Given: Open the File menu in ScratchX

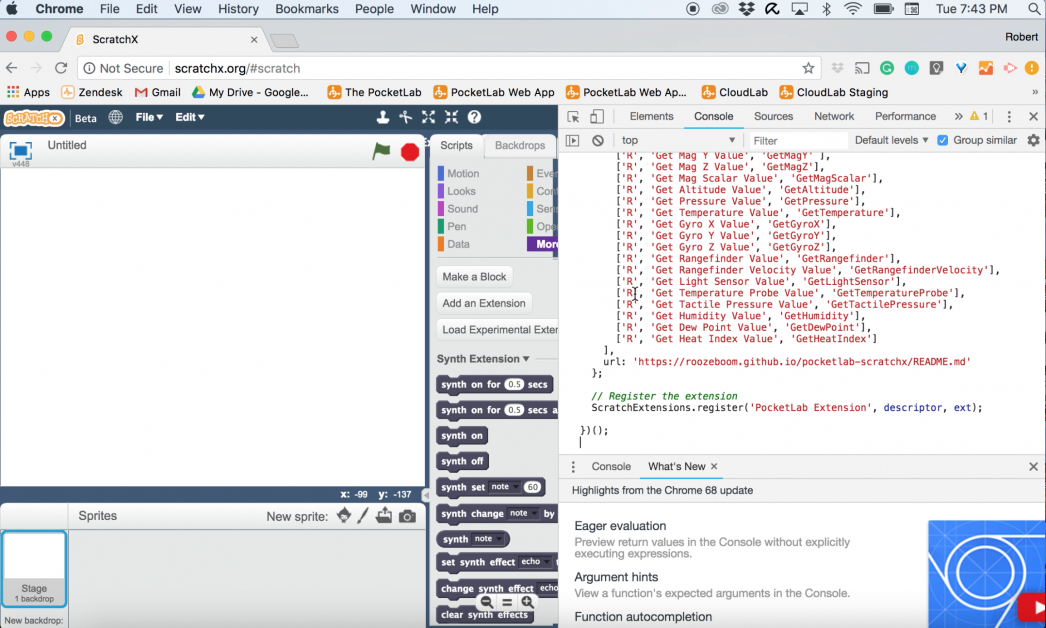Looking at the screenshot, I should pyautogui.click(x=146, y=115).
